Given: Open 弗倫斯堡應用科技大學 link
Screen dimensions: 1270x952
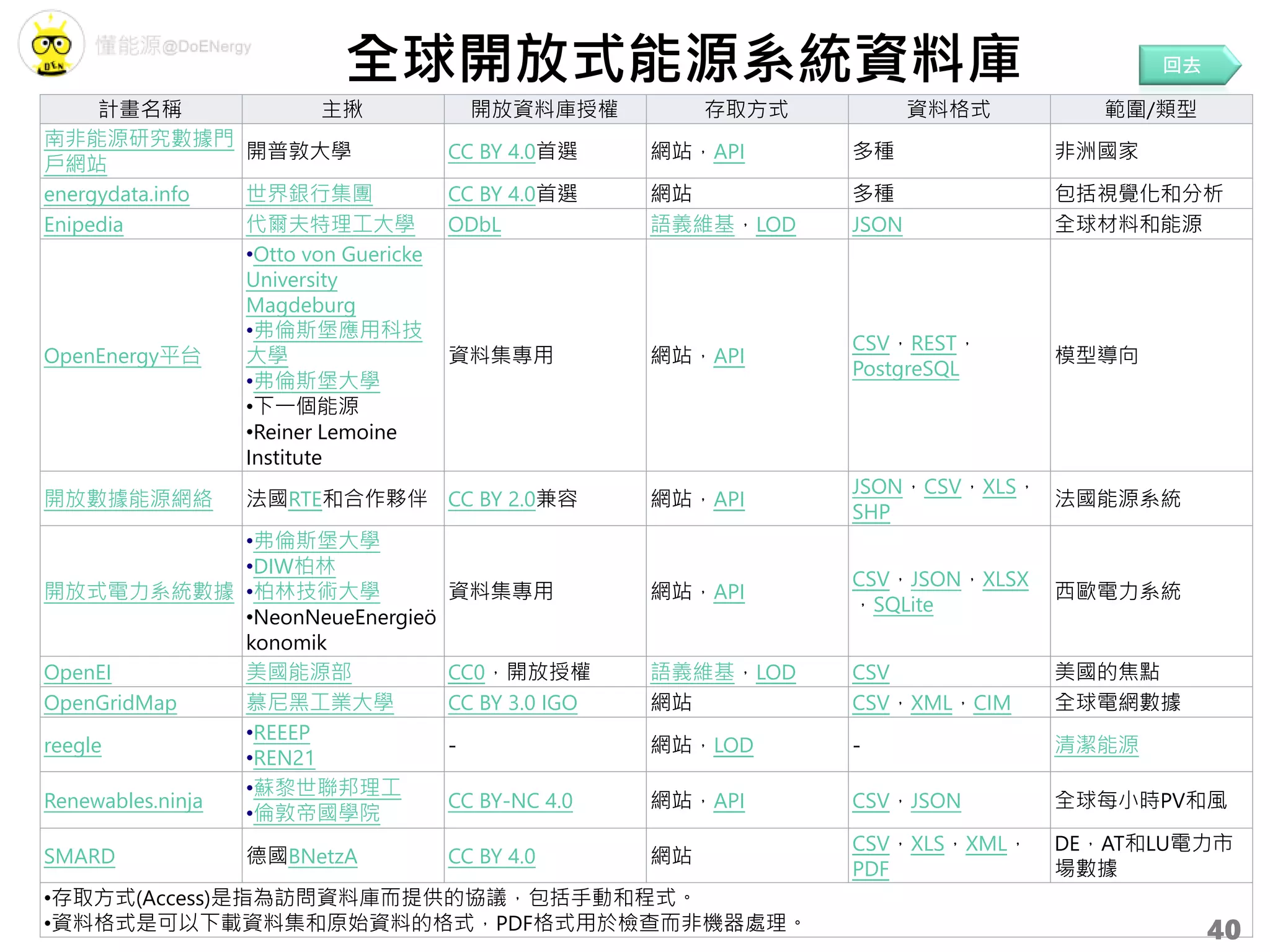Looking at the screenshot, I should tap(334, 343).
